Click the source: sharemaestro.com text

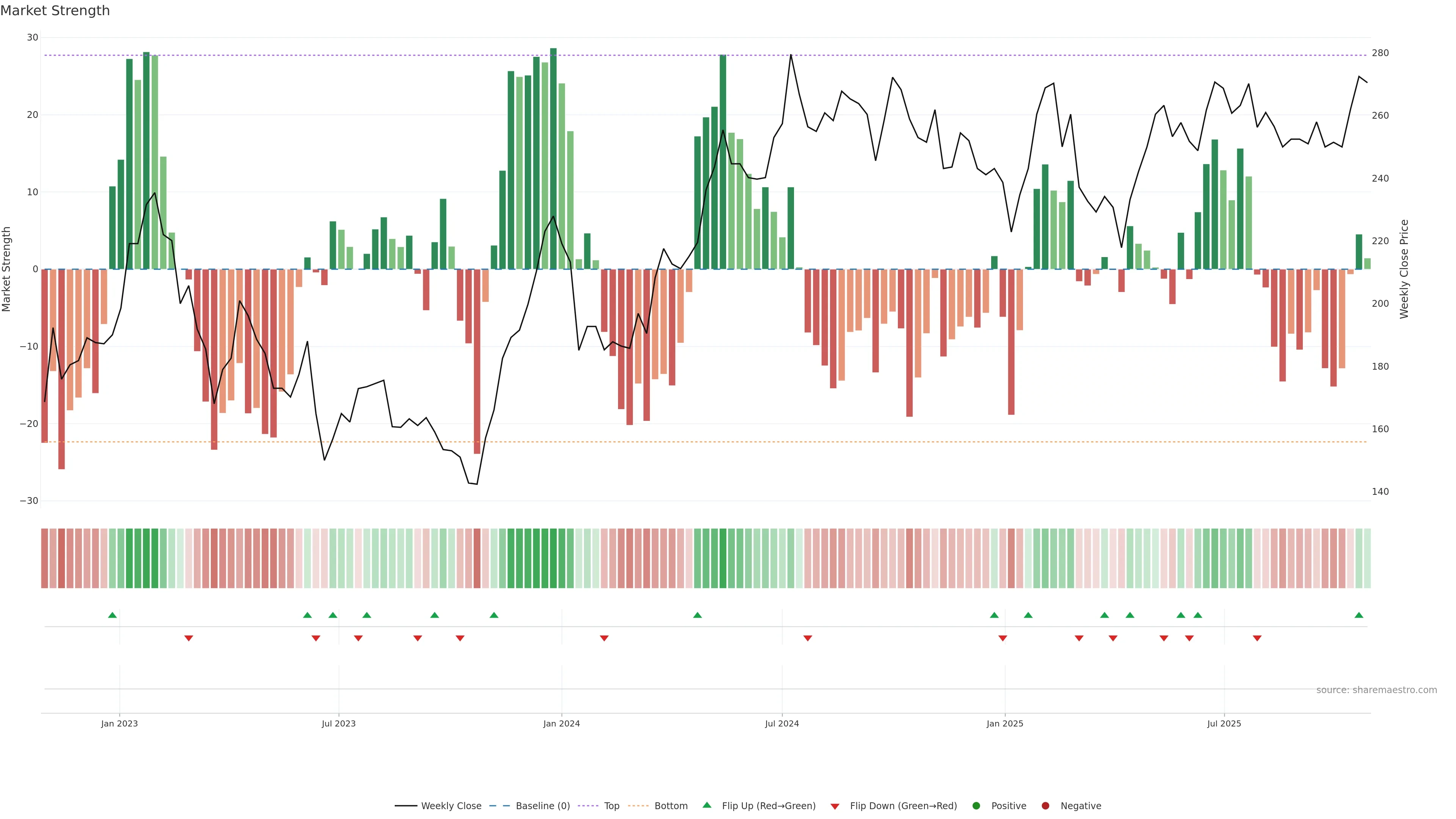[1376, 690]
